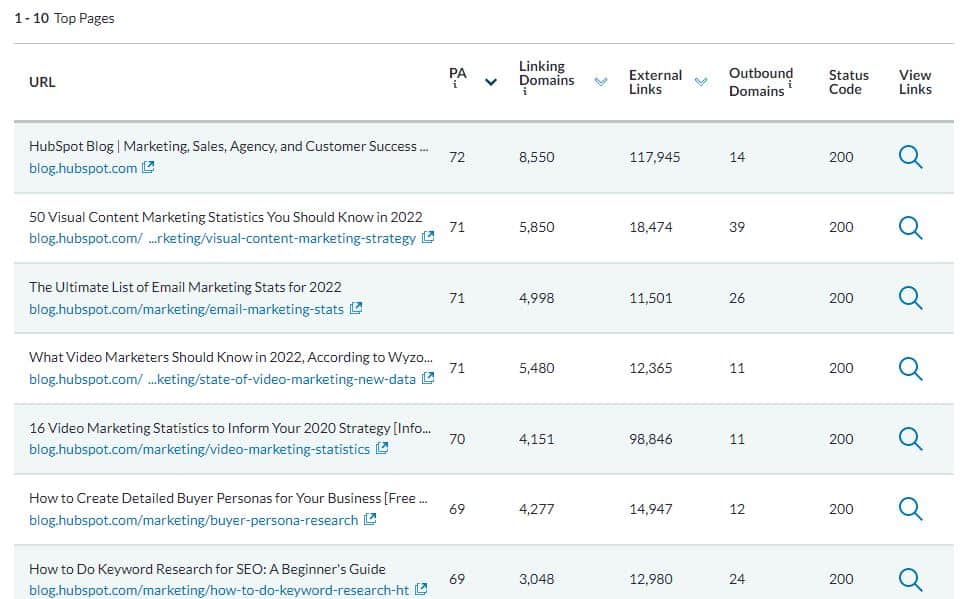This screenshot has width=970, height=599.
Task: Open the marketing/buyer-persona-research URL link
Action: 194,520
